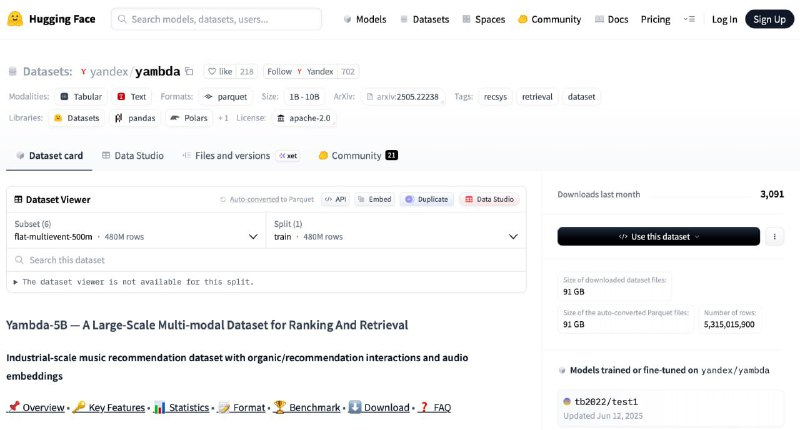Switch to the Files and versions tab
This screenshot has height=430, width=800.
pos(231,156)
